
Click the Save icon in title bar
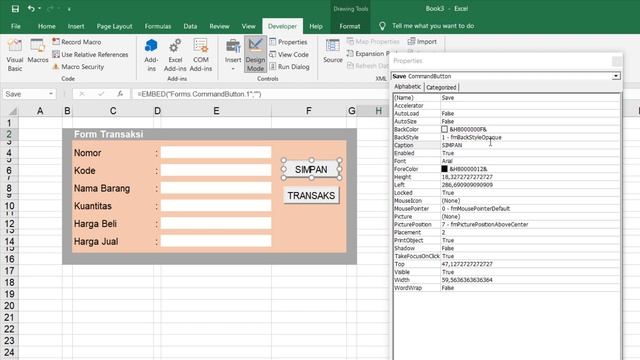[15, 9]
